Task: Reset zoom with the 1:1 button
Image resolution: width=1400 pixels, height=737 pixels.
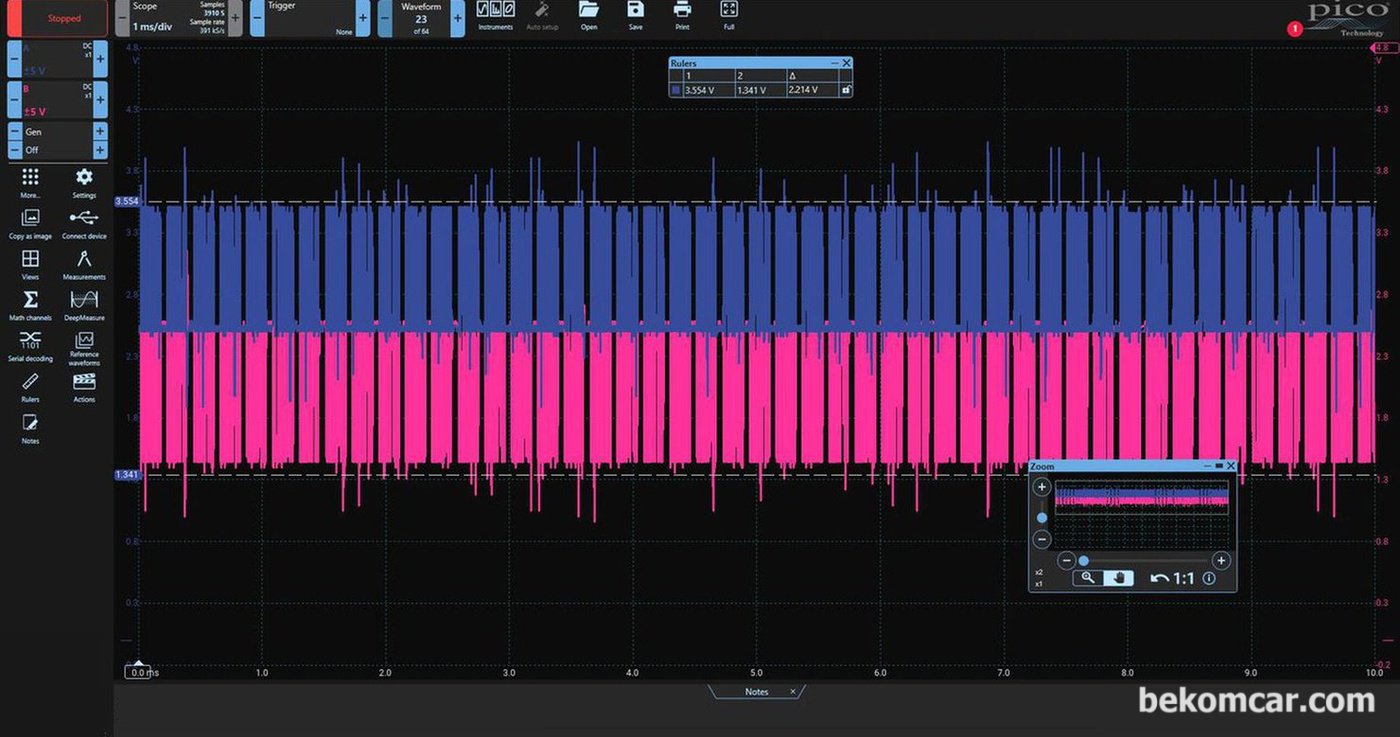Action: click(x=1173, y=578)
